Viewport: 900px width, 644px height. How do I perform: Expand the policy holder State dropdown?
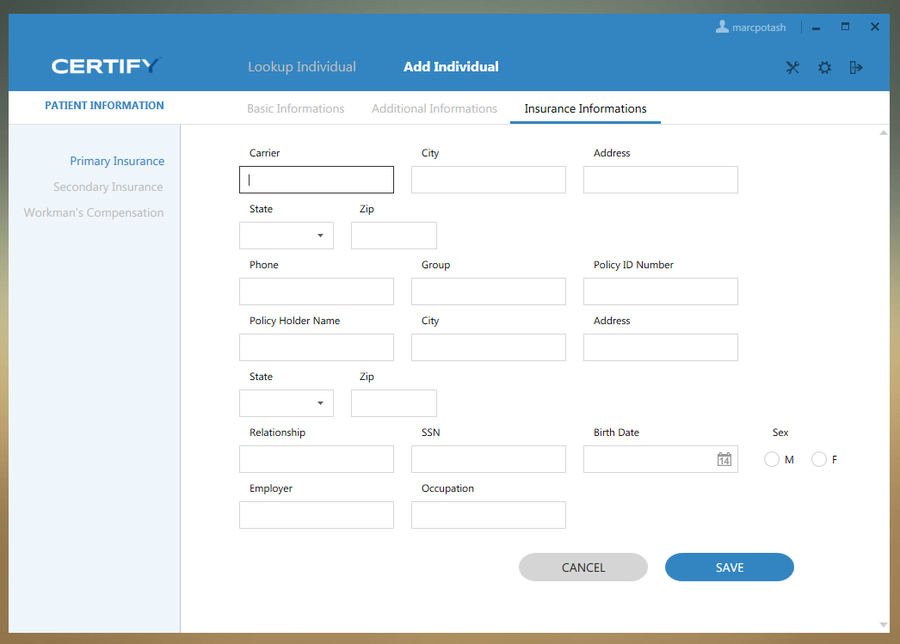pos(320,404)
